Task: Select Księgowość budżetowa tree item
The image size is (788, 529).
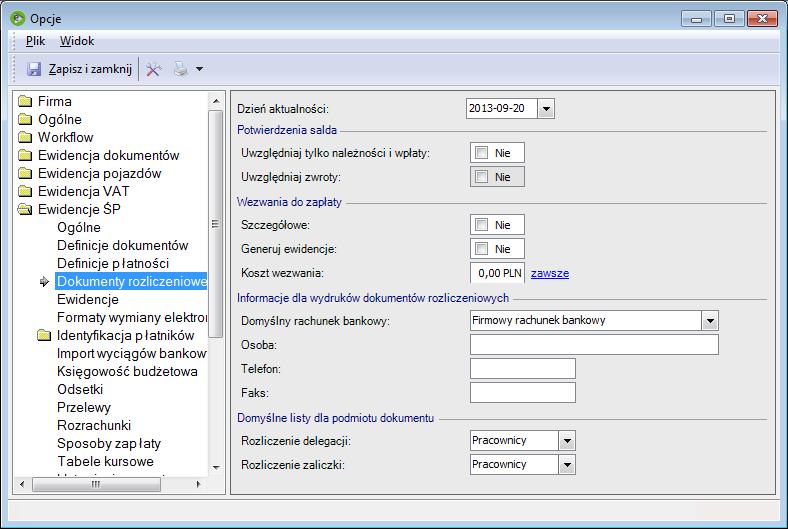Action: (127, 371)
